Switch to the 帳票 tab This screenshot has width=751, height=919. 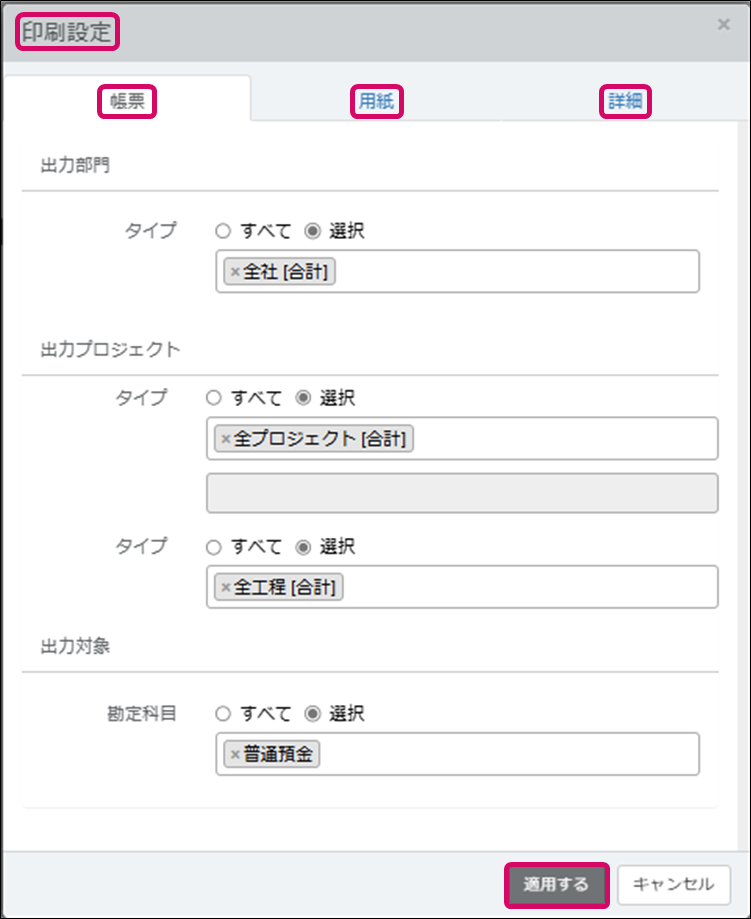[127, 101]
